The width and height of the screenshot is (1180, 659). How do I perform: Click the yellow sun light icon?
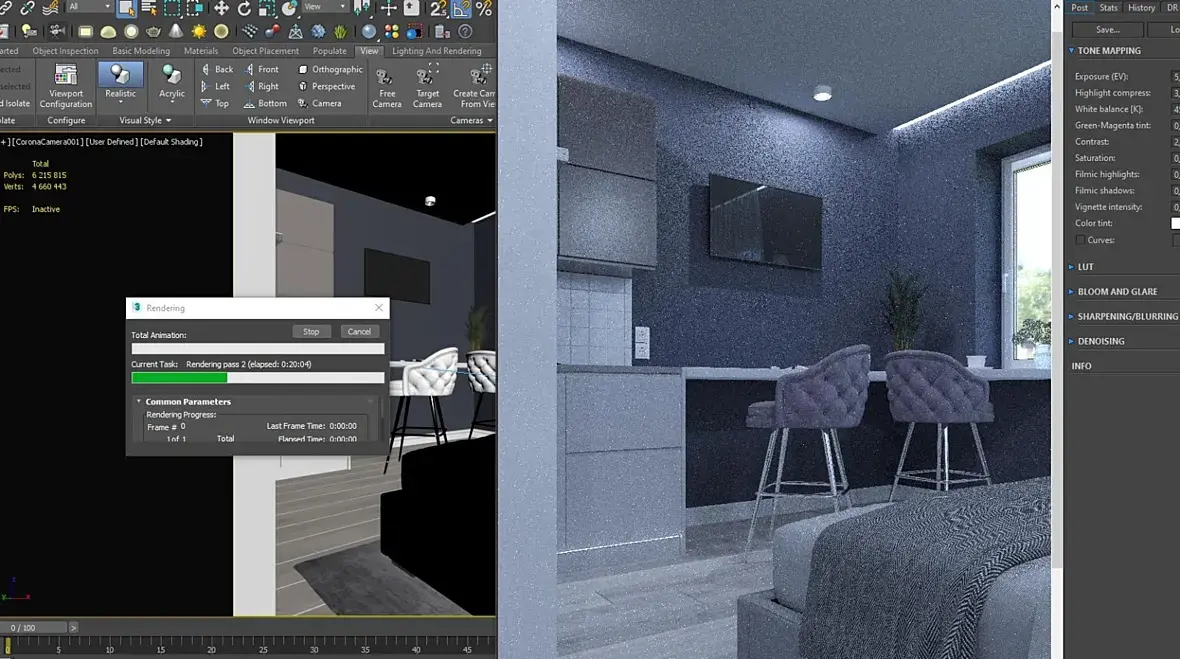pyautogui.click(x=199, y=32)
